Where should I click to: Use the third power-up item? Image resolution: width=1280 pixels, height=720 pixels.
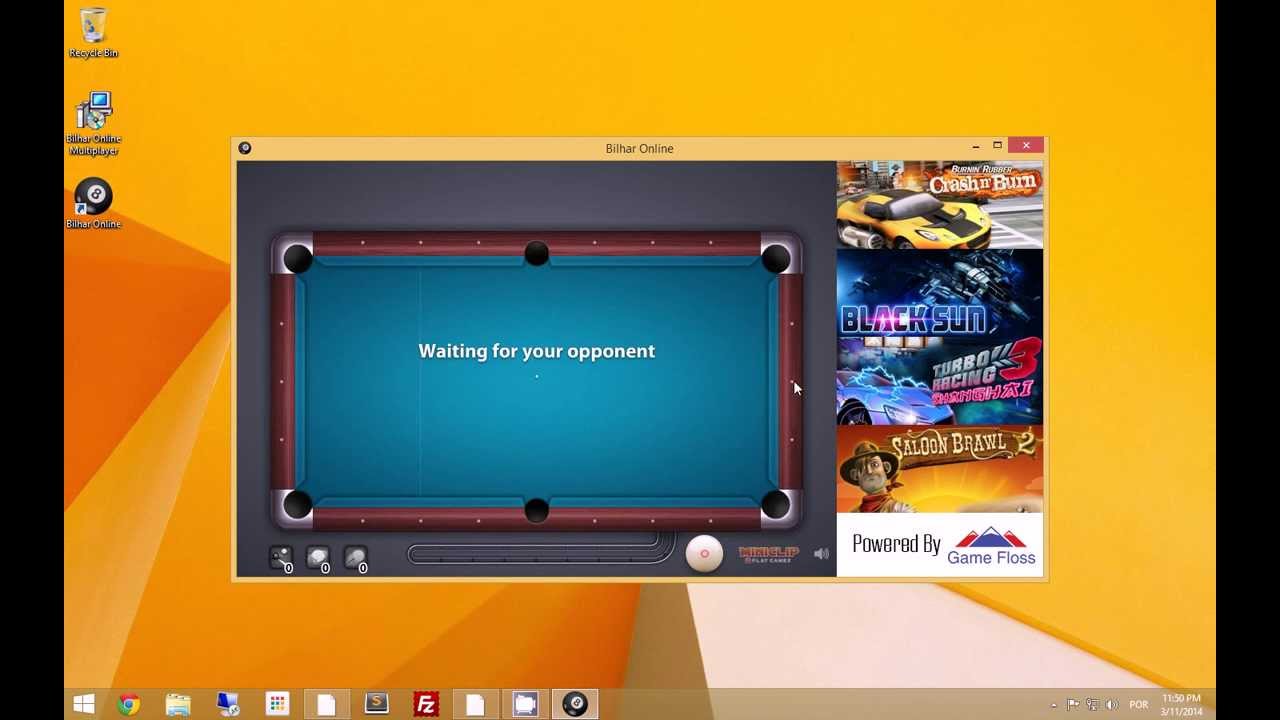click(355, 558)
